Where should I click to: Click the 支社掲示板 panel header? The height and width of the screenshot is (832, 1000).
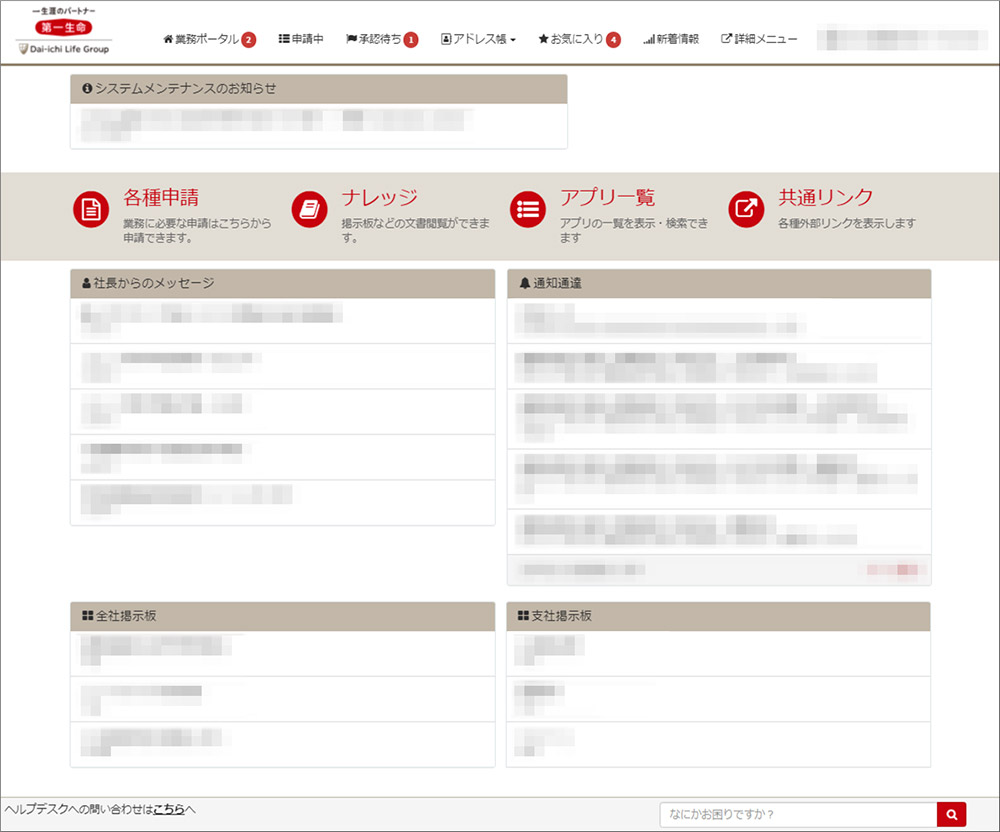(x=718, y=617)
